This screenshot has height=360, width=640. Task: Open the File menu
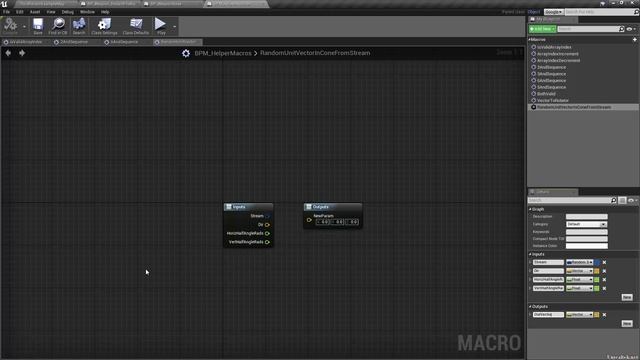pos(7,12)
